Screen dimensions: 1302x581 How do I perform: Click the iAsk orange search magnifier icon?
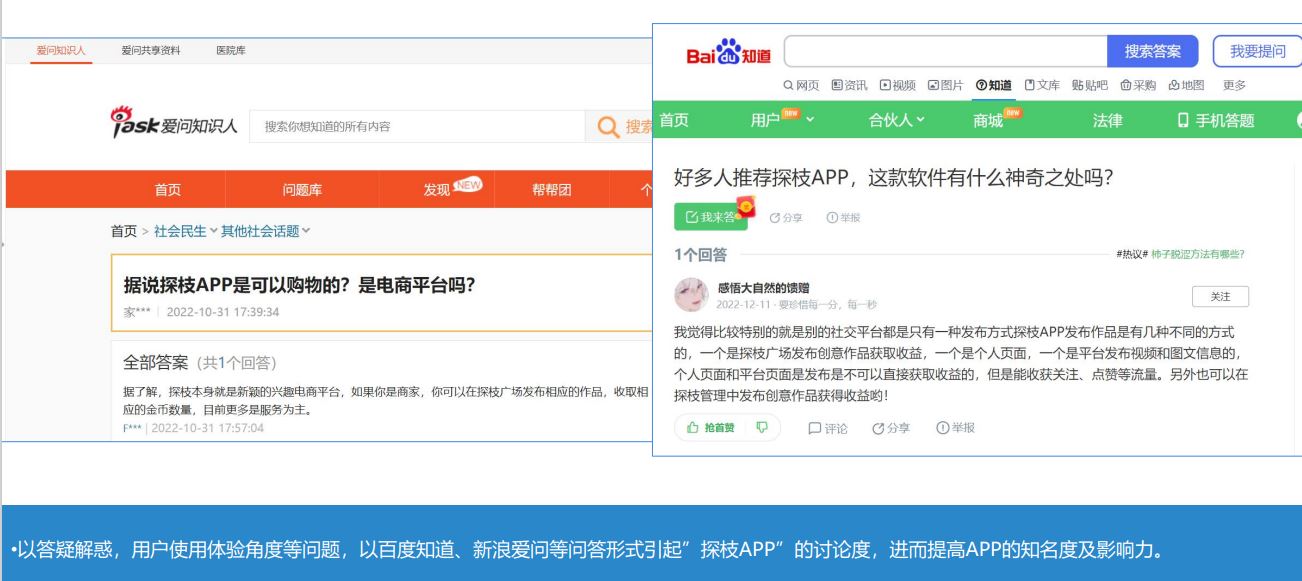[606, 126]
